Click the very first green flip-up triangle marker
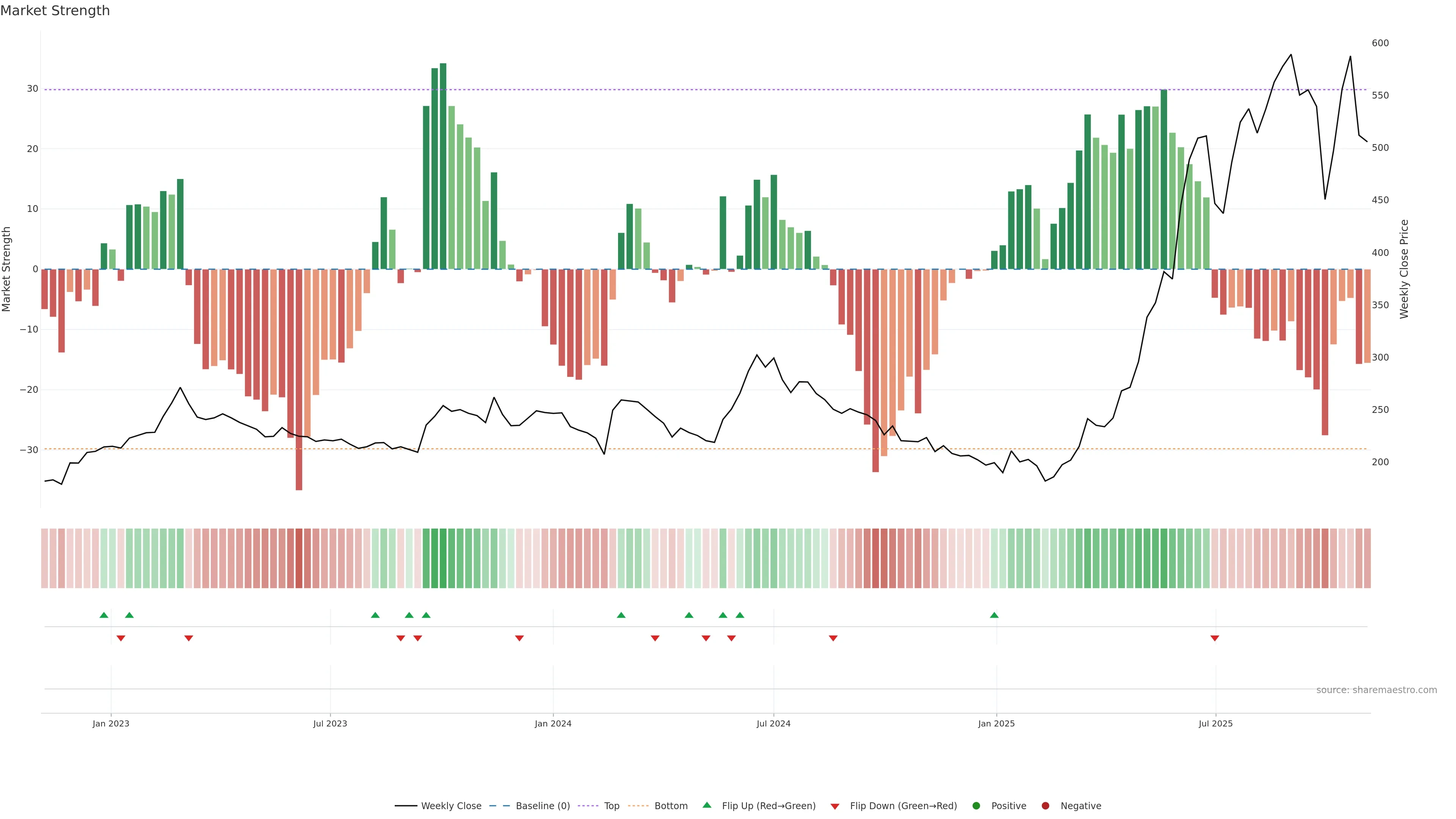This screenshot has width=1456, height=819. (104, 615)
